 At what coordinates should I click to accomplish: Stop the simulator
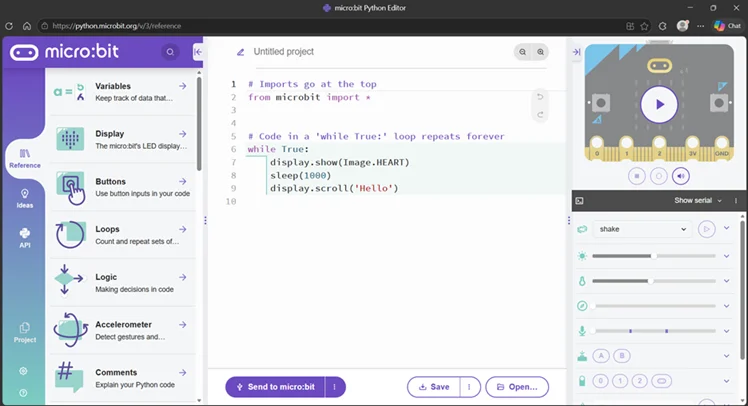coord(636,176)
